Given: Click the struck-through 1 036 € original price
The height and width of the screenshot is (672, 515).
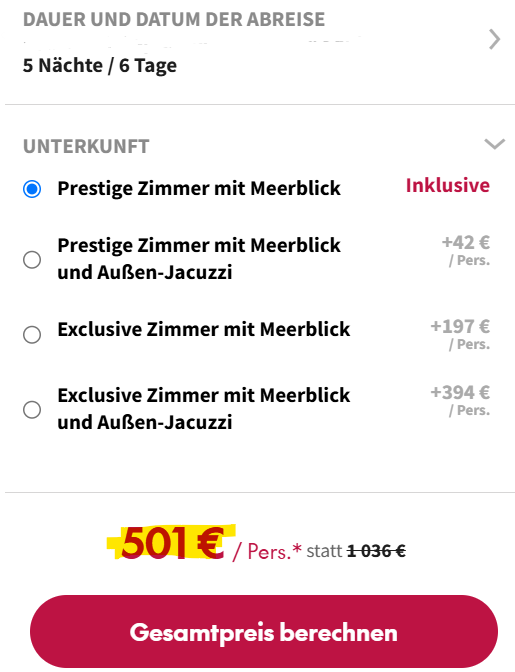Looking at the screenshot, I should click(377, 551).
